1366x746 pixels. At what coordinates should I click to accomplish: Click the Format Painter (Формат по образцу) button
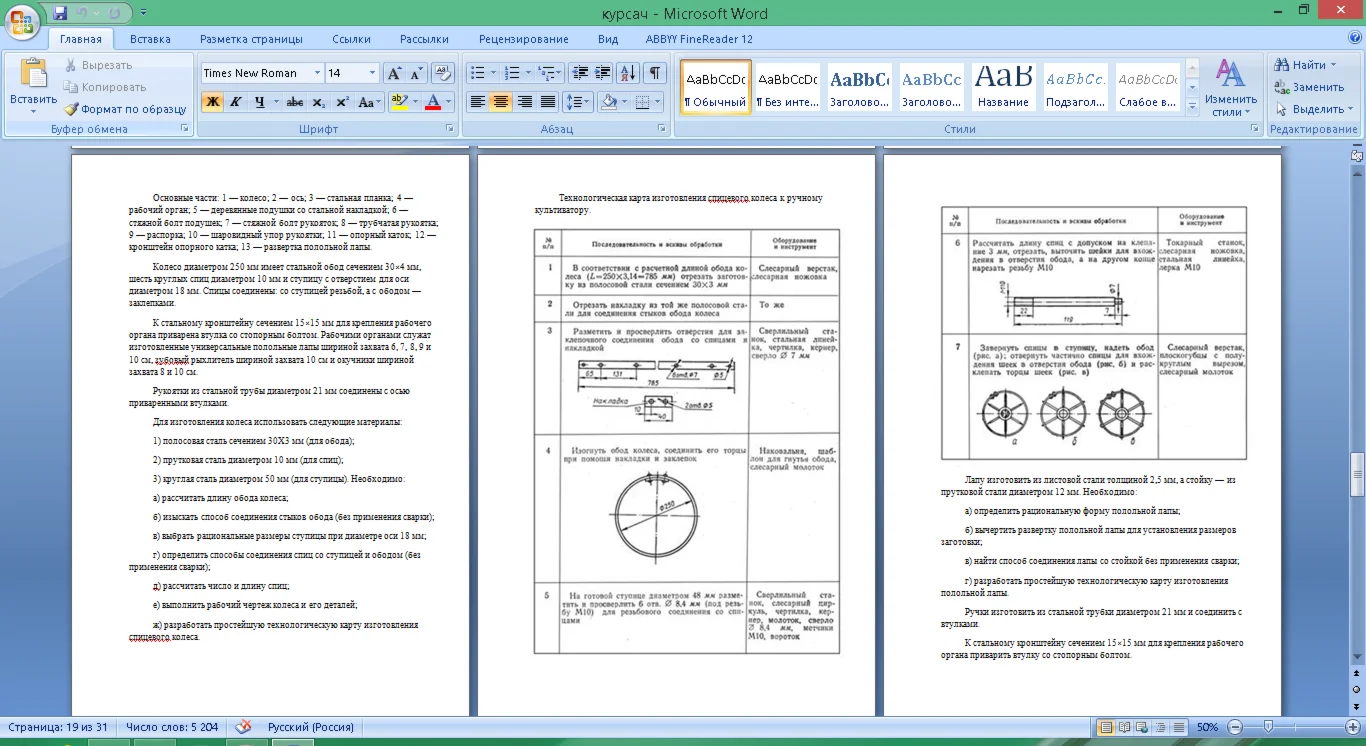point(126,109)
